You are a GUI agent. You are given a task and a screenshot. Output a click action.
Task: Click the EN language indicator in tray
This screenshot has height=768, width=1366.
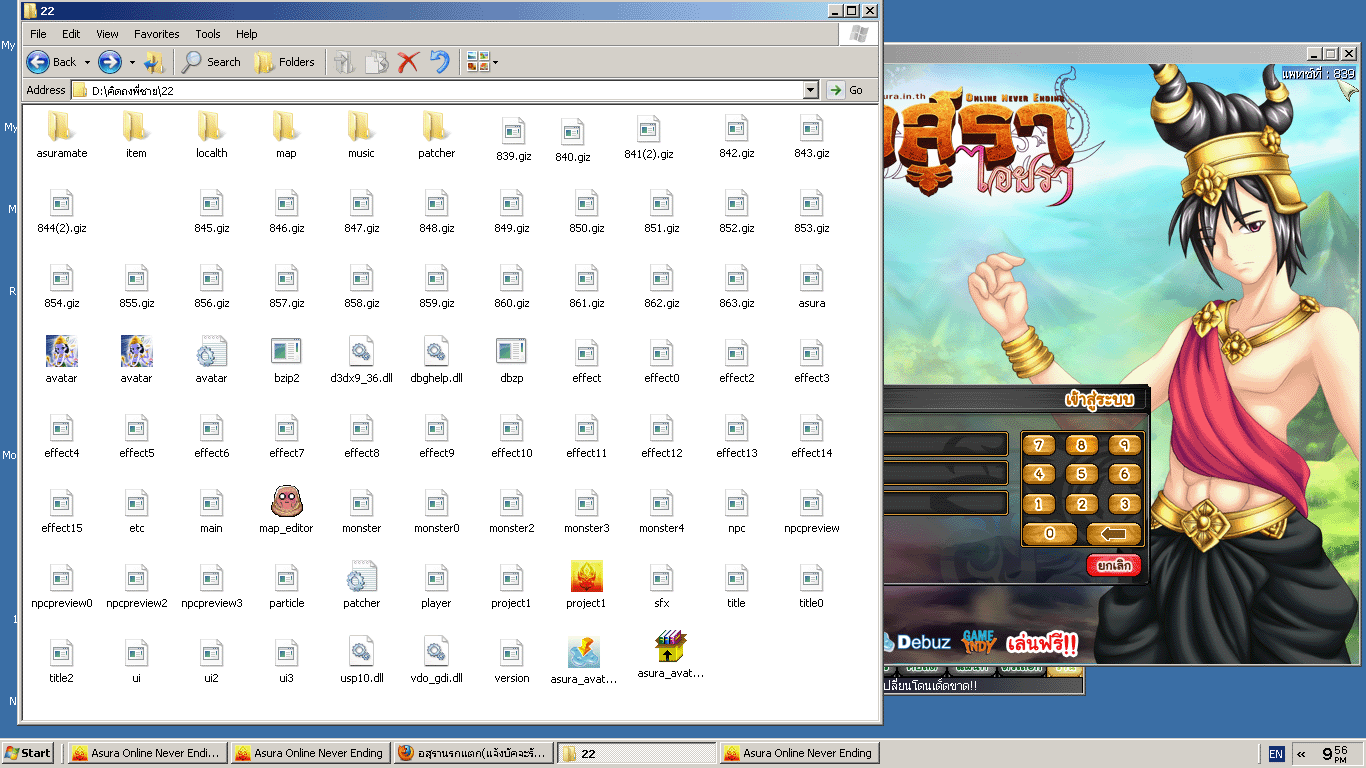click(x=1276, y=754)
